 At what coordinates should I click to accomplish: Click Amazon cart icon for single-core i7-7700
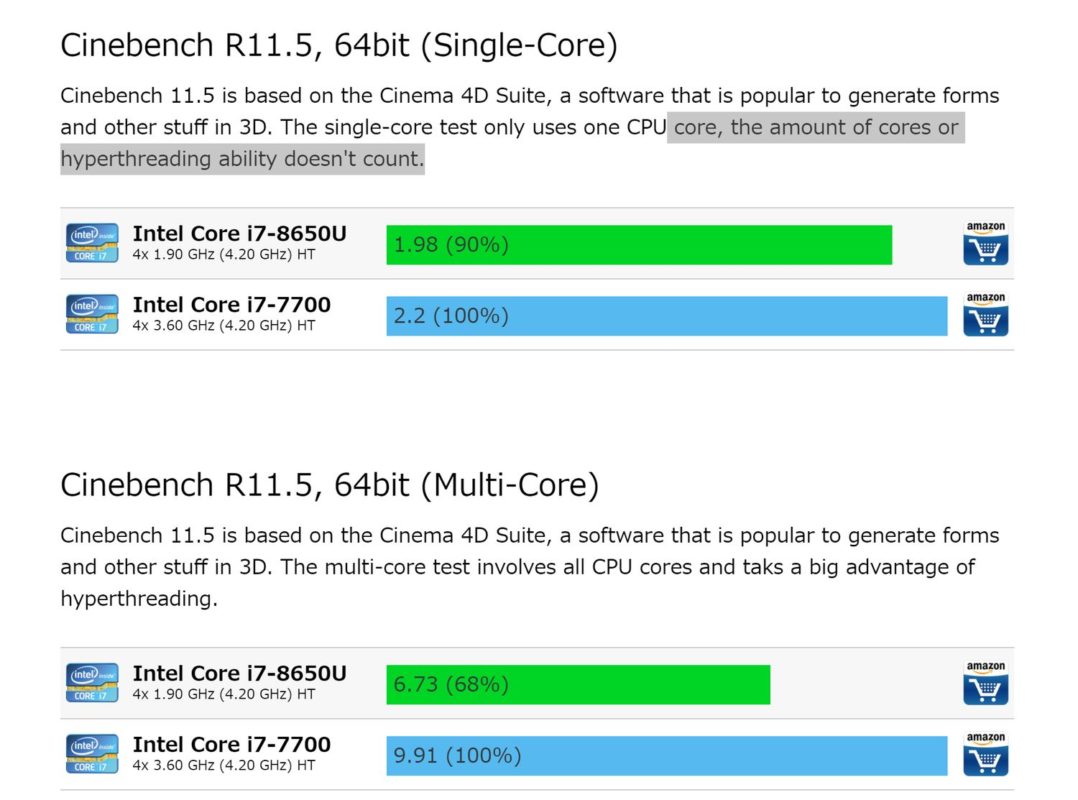coord(985,315)
